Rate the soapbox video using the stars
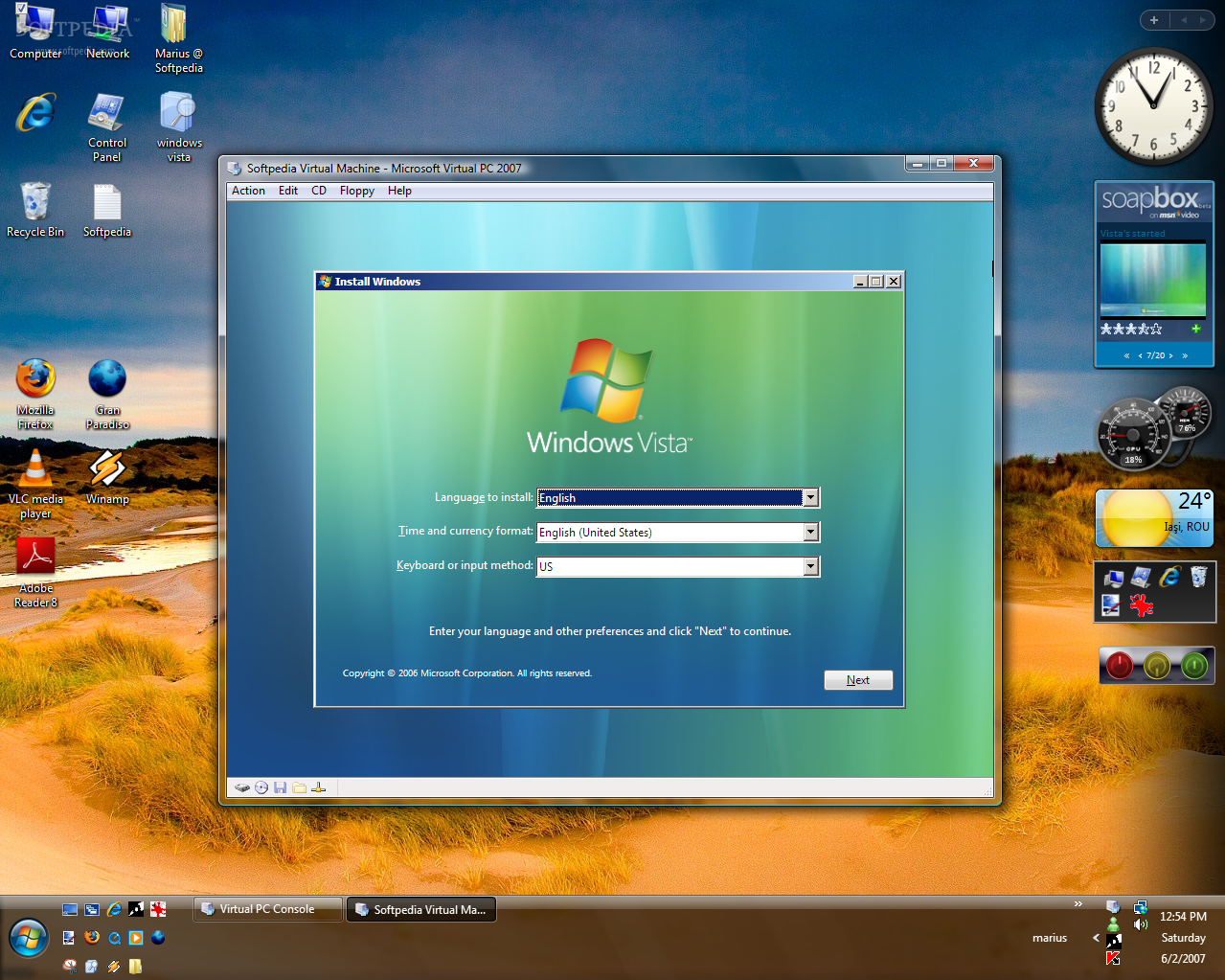Image resolution: width=1225 pixels, height=980 pixels. [x=1130, y=329]
